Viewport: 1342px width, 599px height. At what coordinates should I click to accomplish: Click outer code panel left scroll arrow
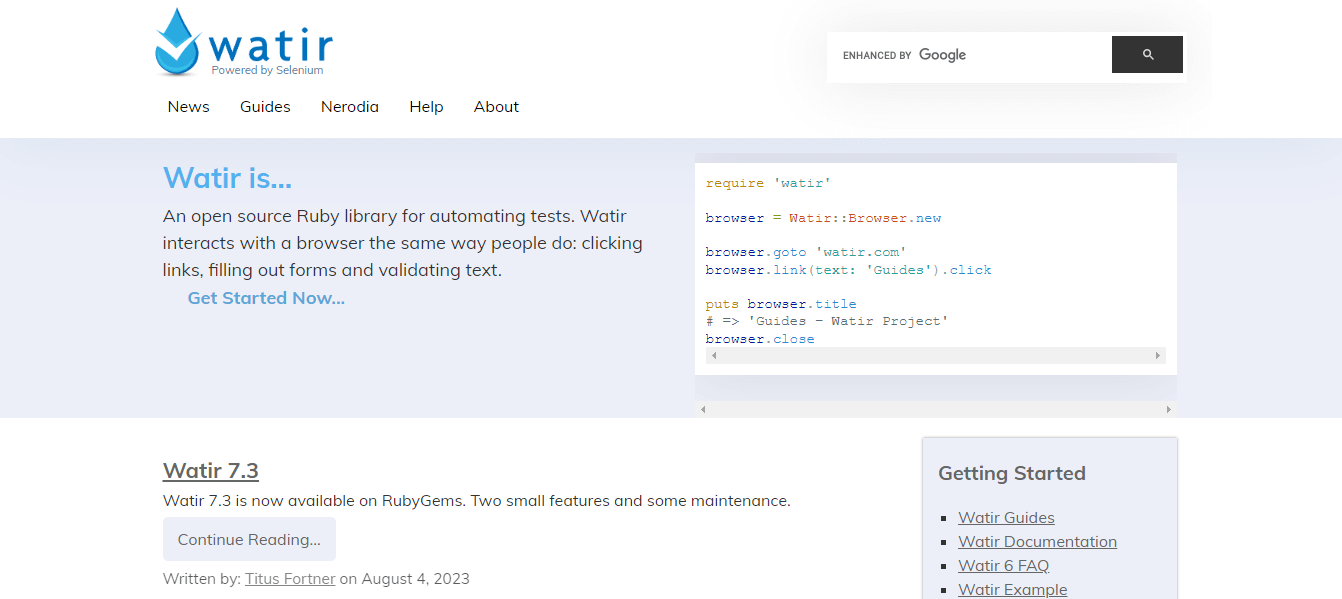tap(703, 410)
